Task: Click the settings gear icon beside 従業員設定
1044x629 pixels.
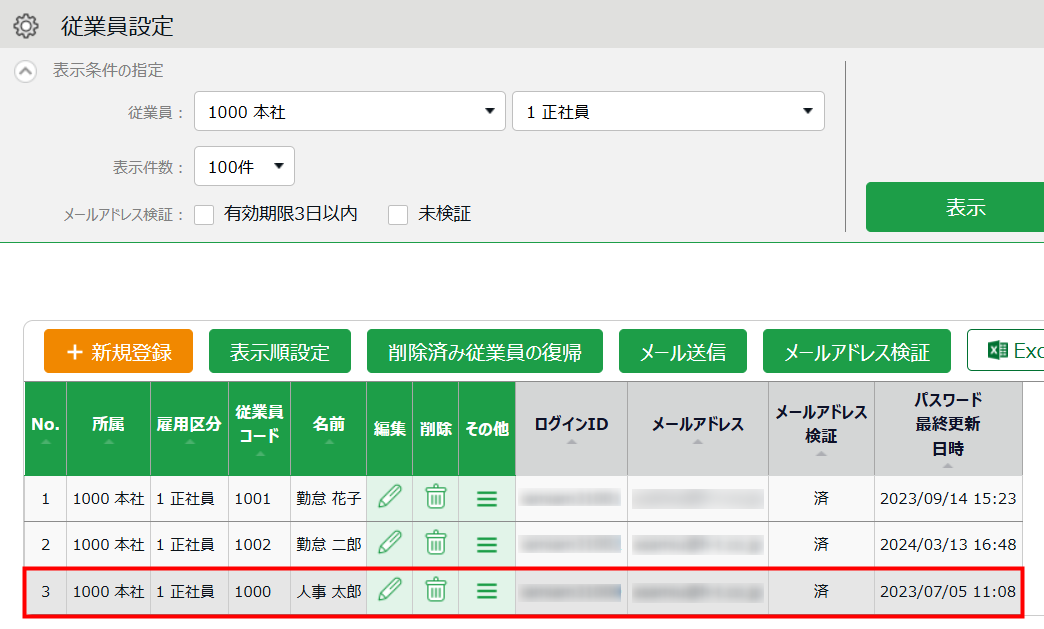Action: tap(26, 26)
